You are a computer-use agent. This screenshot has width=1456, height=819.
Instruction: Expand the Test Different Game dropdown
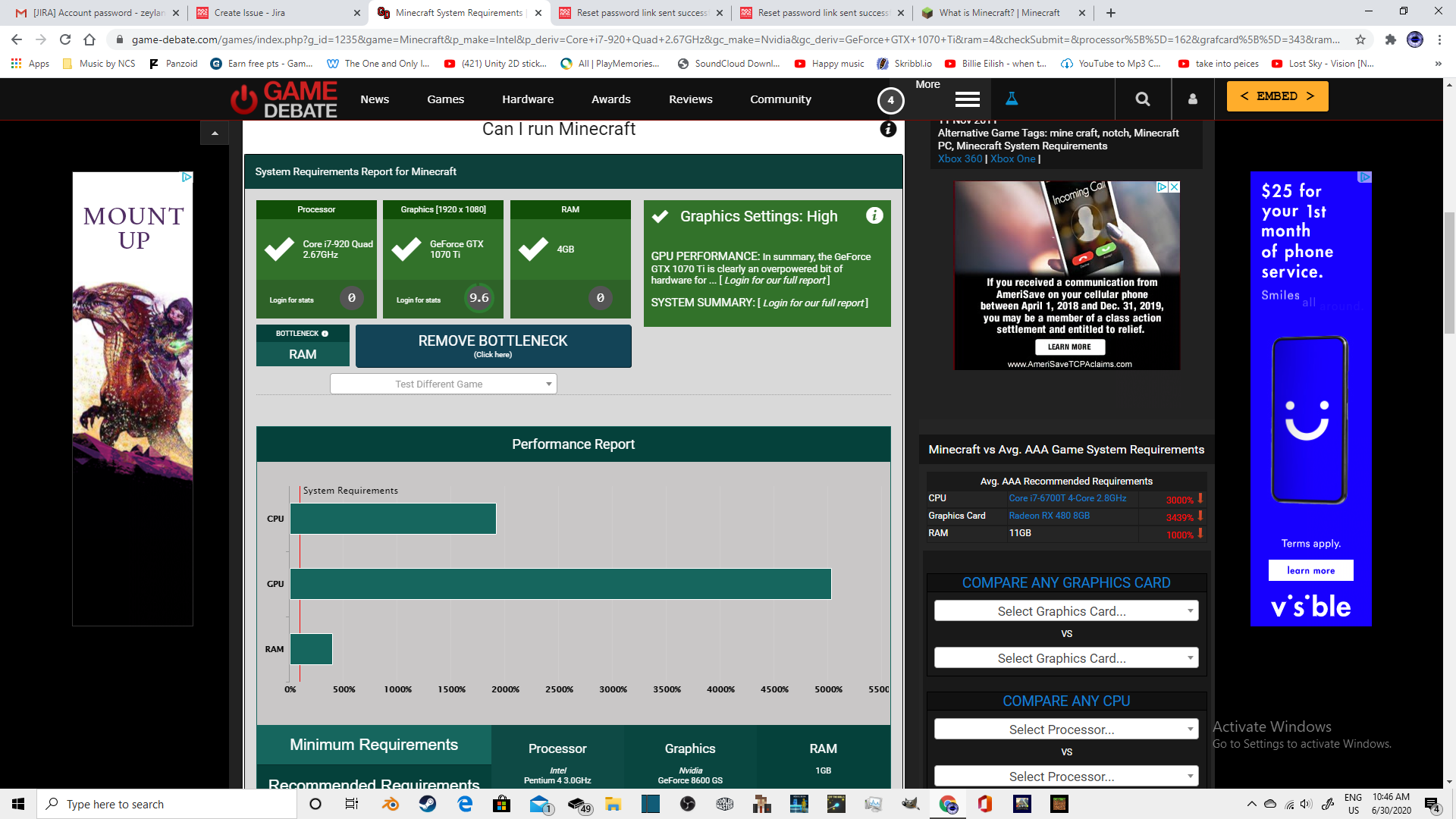pyautogui.click(x=444, y=384)
